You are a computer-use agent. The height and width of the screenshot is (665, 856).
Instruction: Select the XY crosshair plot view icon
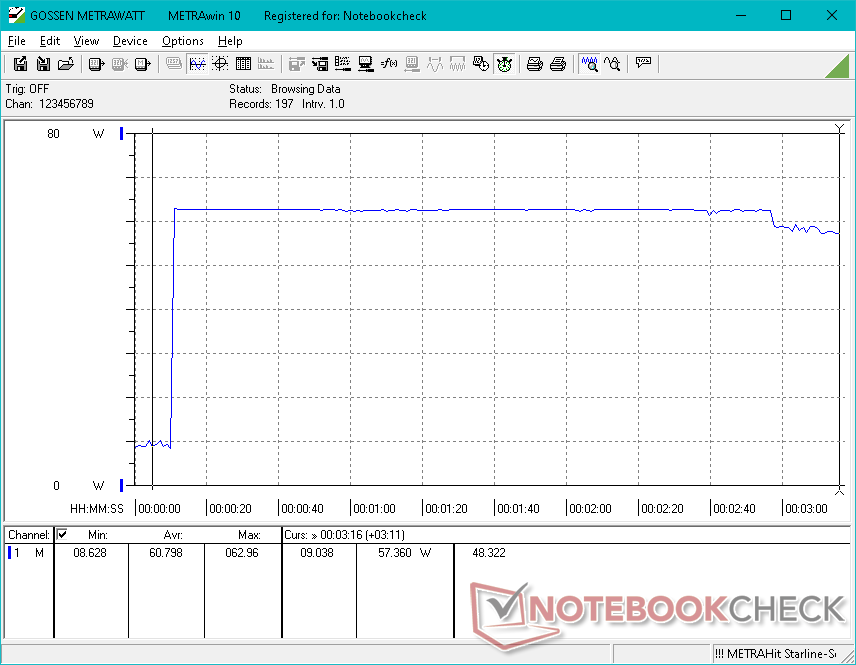tap(220, 64)
